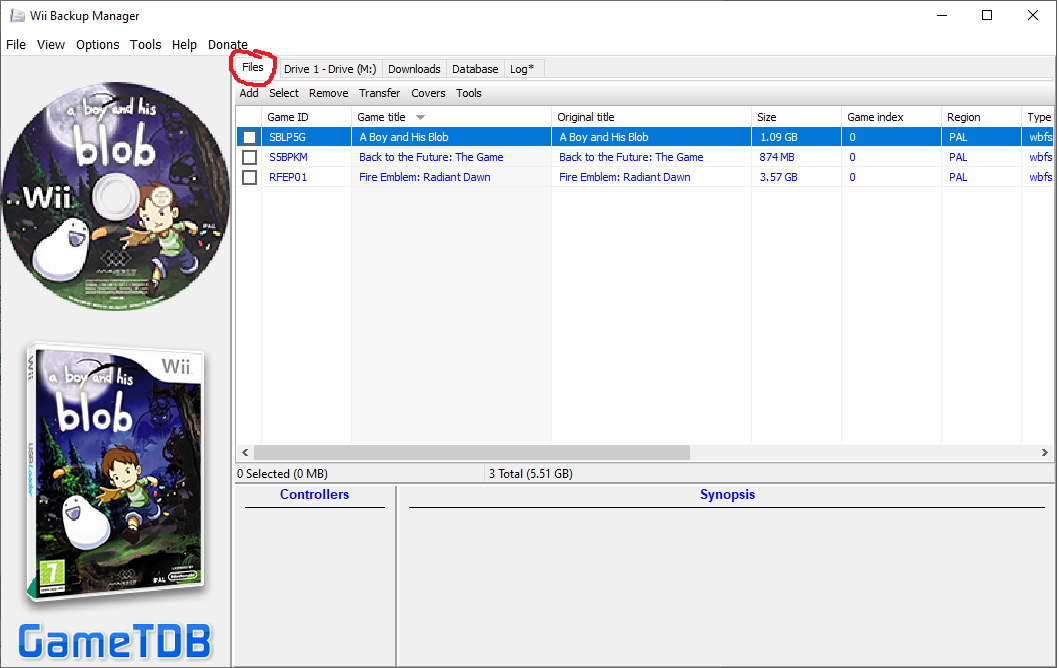Image resolution: width=1059 pixels, height=668 pixels.
Task: Click the Synopsis heading
Action: pos(727,494)
